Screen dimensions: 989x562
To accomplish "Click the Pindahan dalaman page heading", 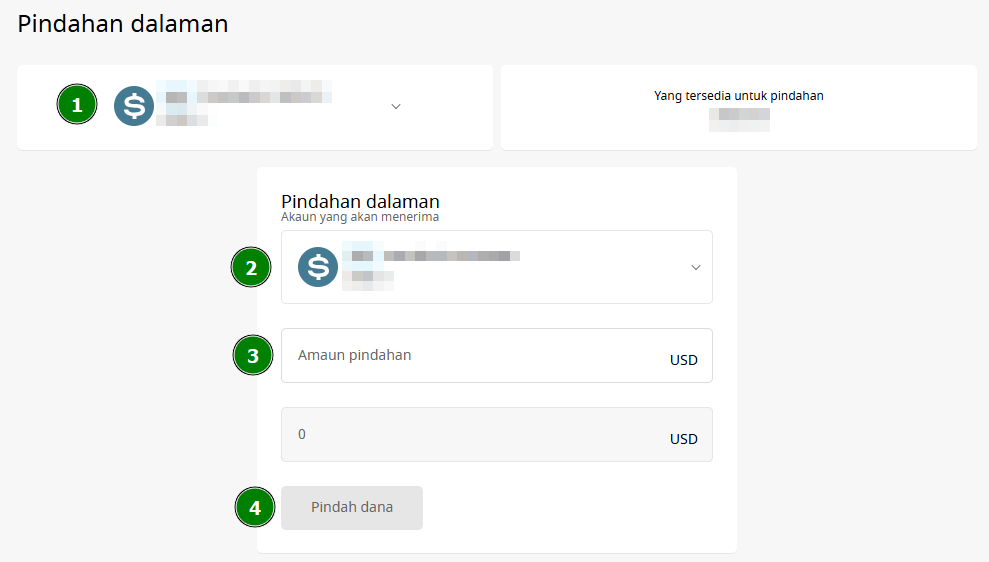I will (123, 24).
